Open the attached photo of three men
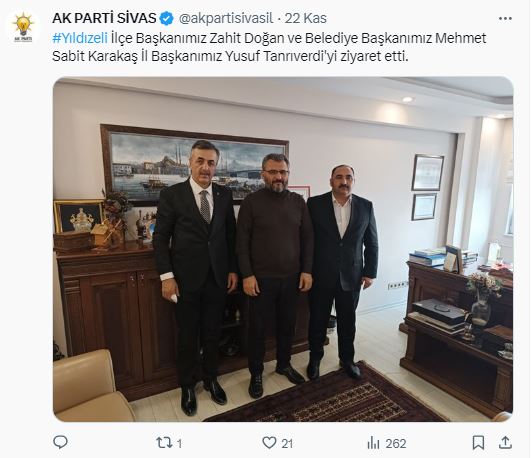The image size is (532, 458). click(283, 249)
